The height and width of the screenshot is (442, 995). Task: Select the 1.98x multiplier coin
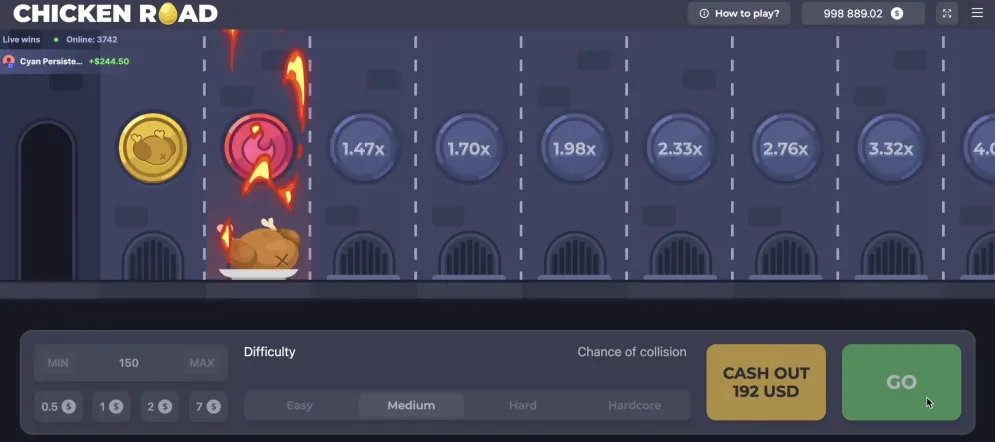(574, 148)
